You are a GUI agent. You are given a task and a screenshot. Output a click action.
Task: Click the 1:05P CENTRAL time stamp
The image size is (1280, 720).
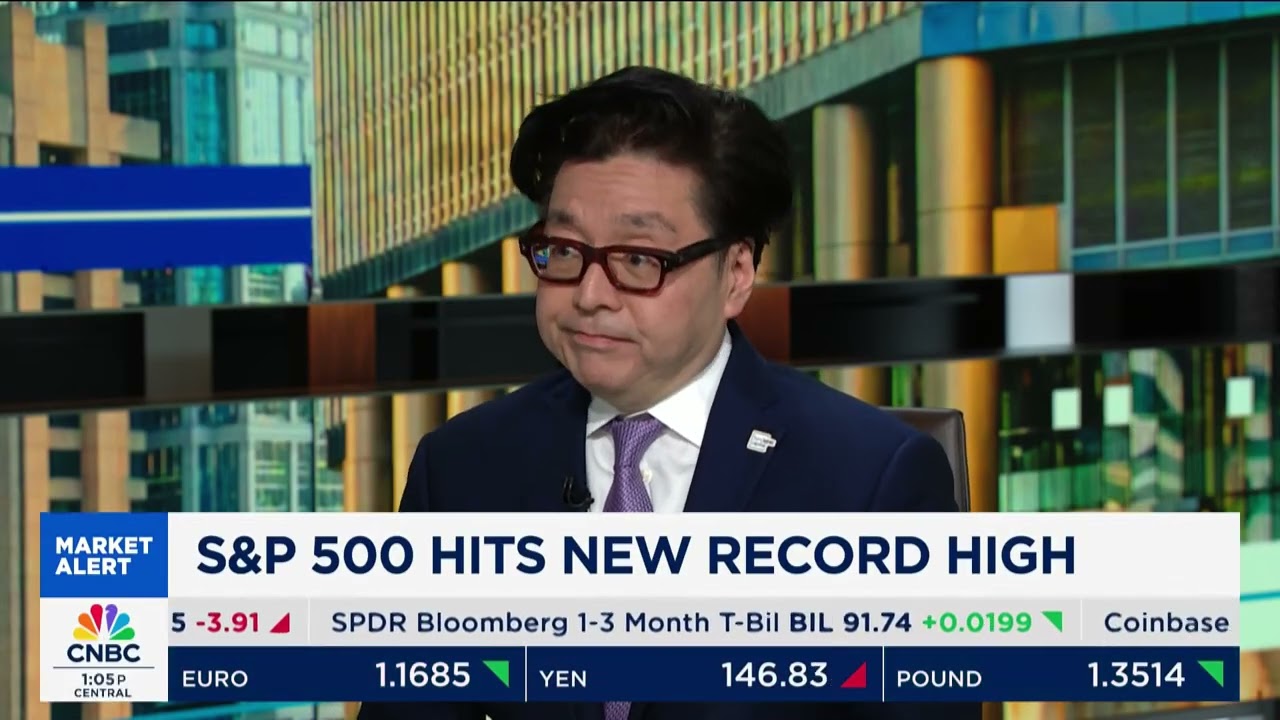pyautogui.click(x=104, y=685)
